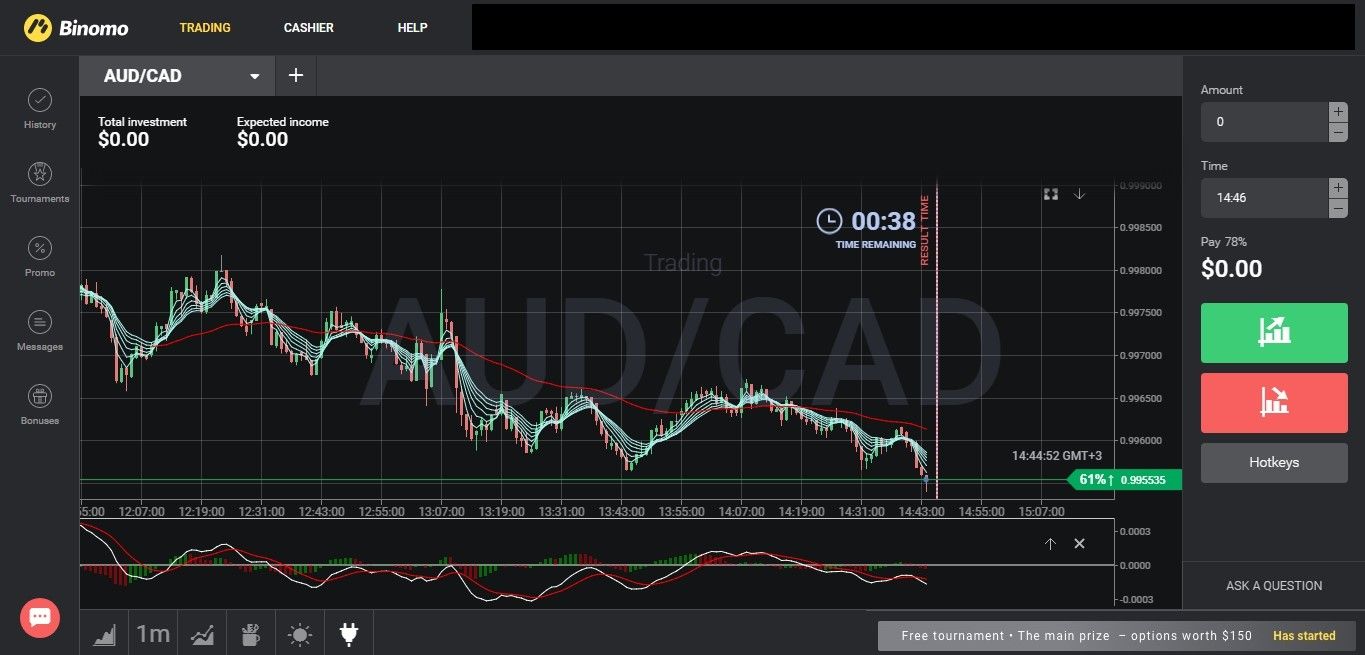Toggle the brightness theme sun icon
The image size is (1365, 655).
pos(300,633)
